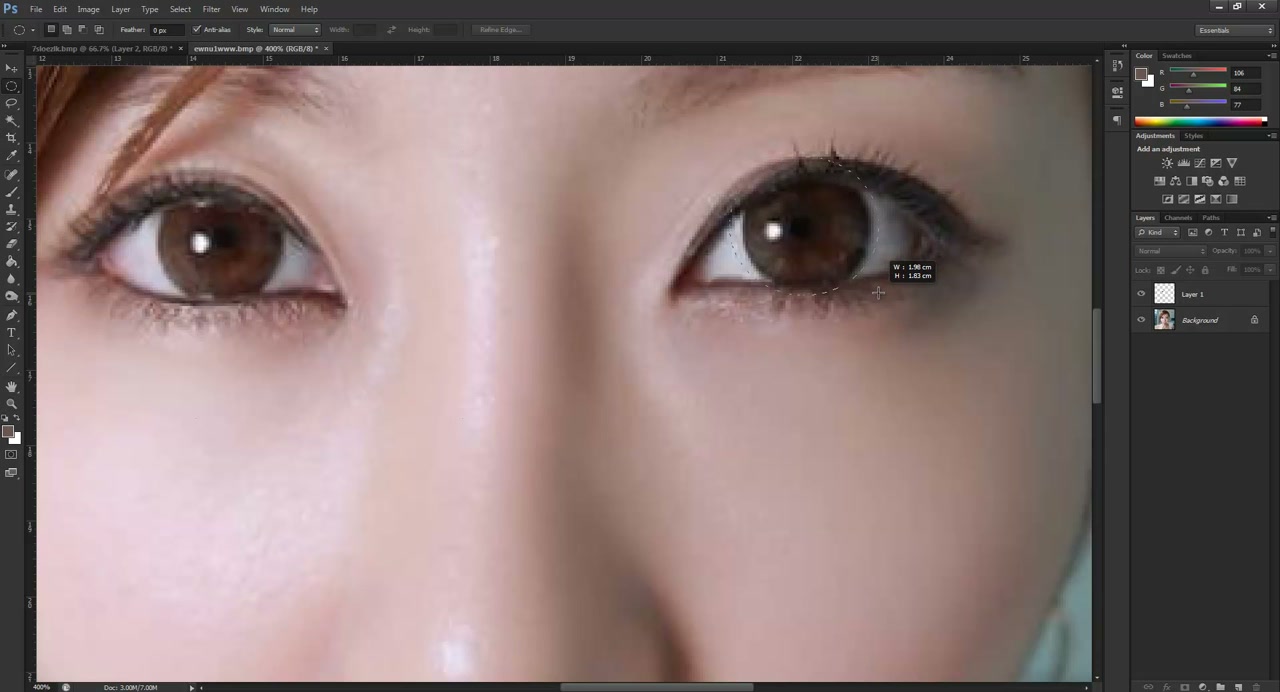Image resolution: width=1280 pixels, height=692 pixels.
Task: Select the Hand tool
Action: (x=11, y=387)
